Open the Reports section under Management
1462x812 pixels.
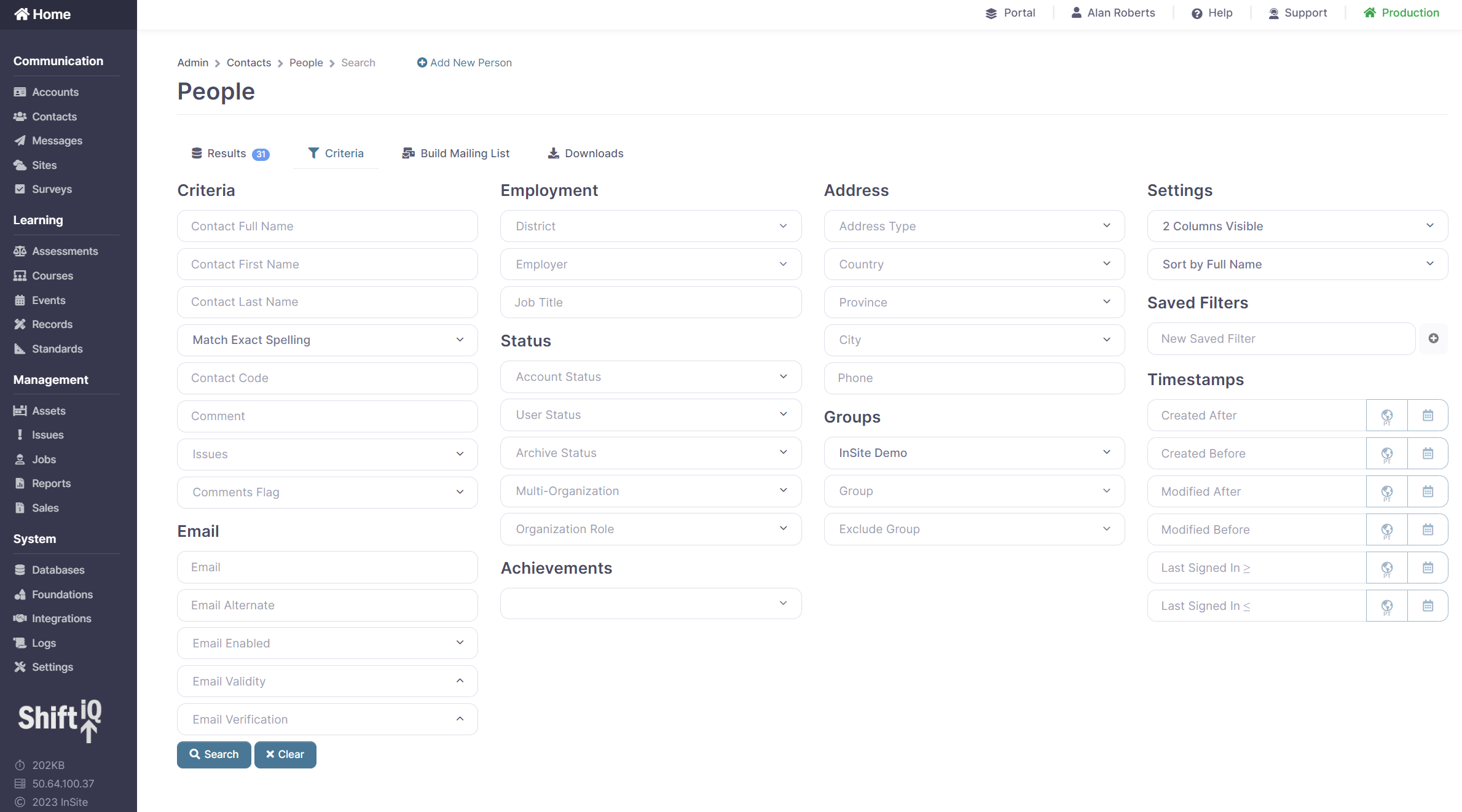50,483
